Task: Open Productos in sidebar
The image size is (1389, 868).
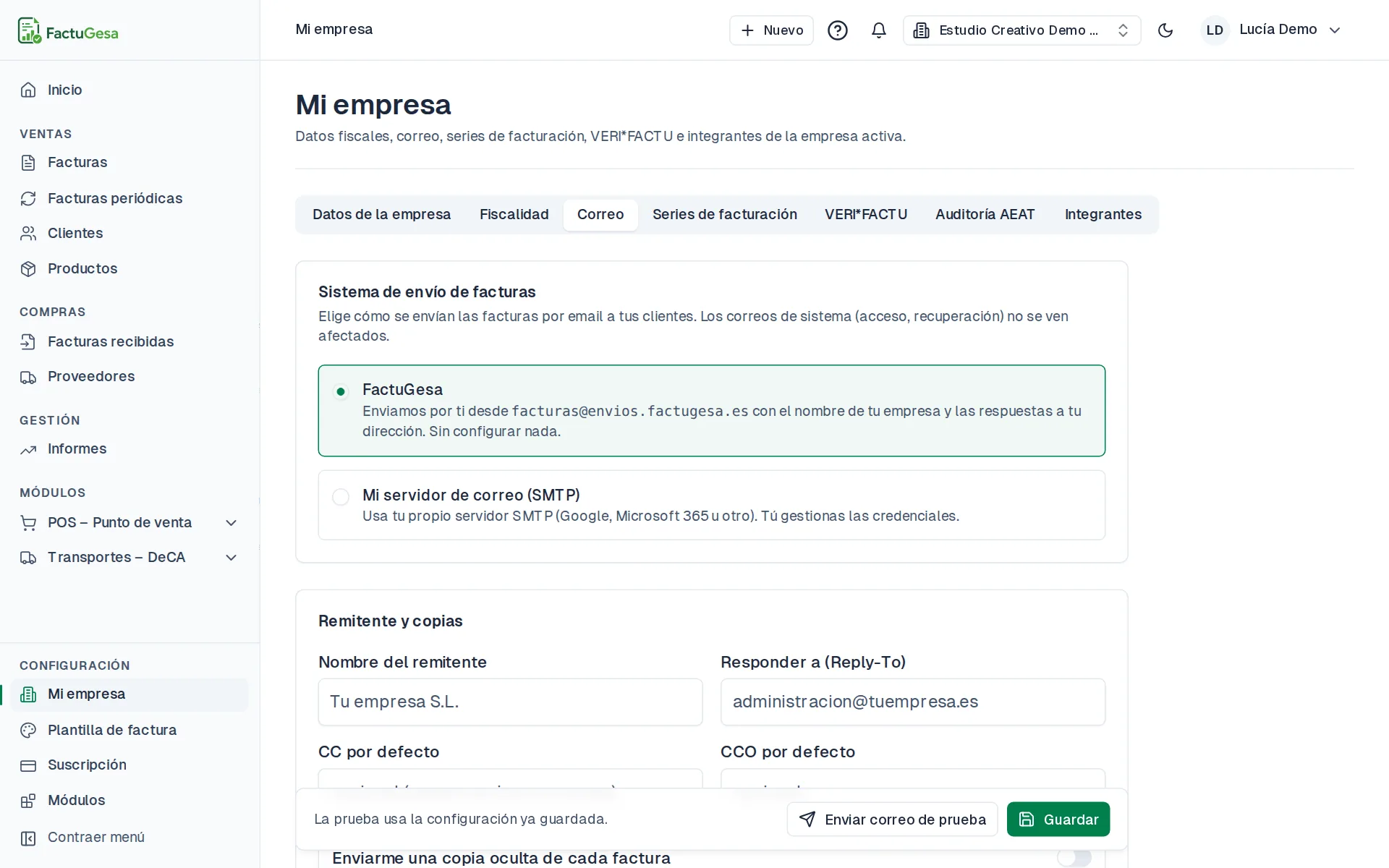Action: click(x=129, y=268)
